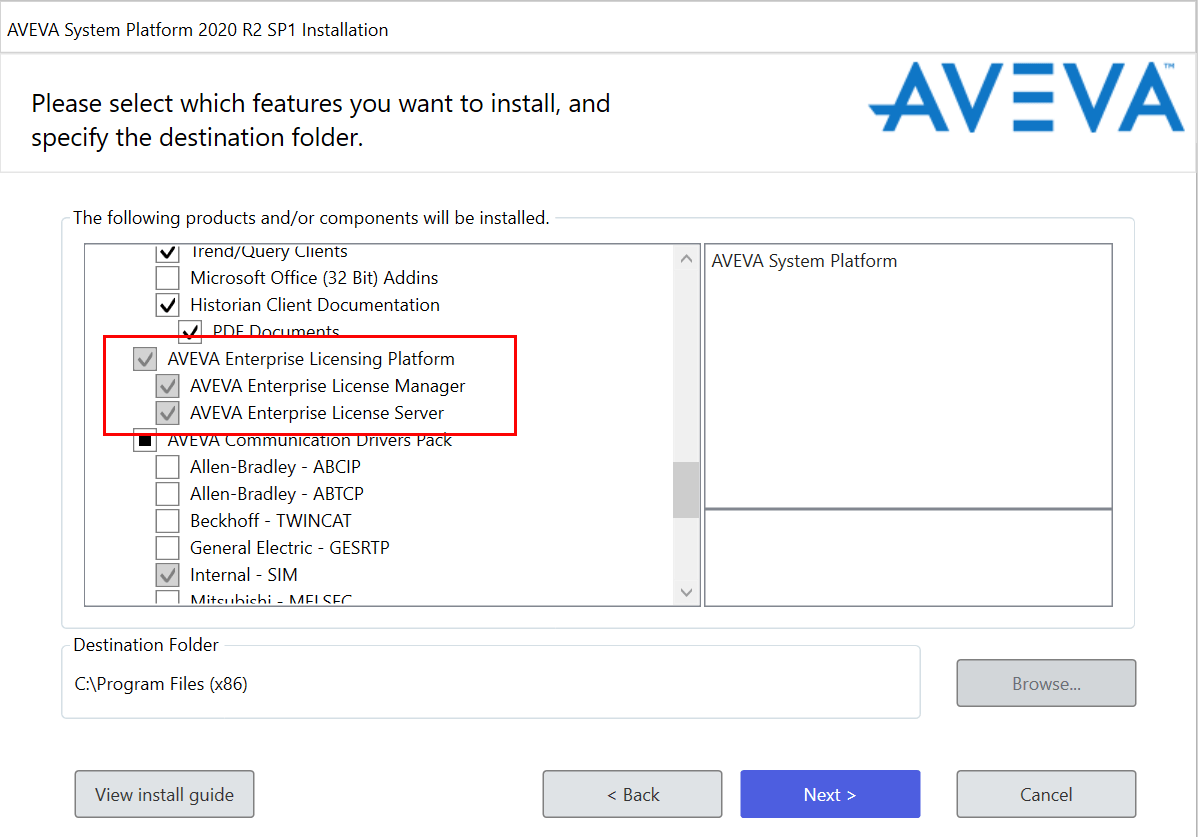Go back to the previous installer step
The image size is (1198, 837).
[x=632, y=793]
